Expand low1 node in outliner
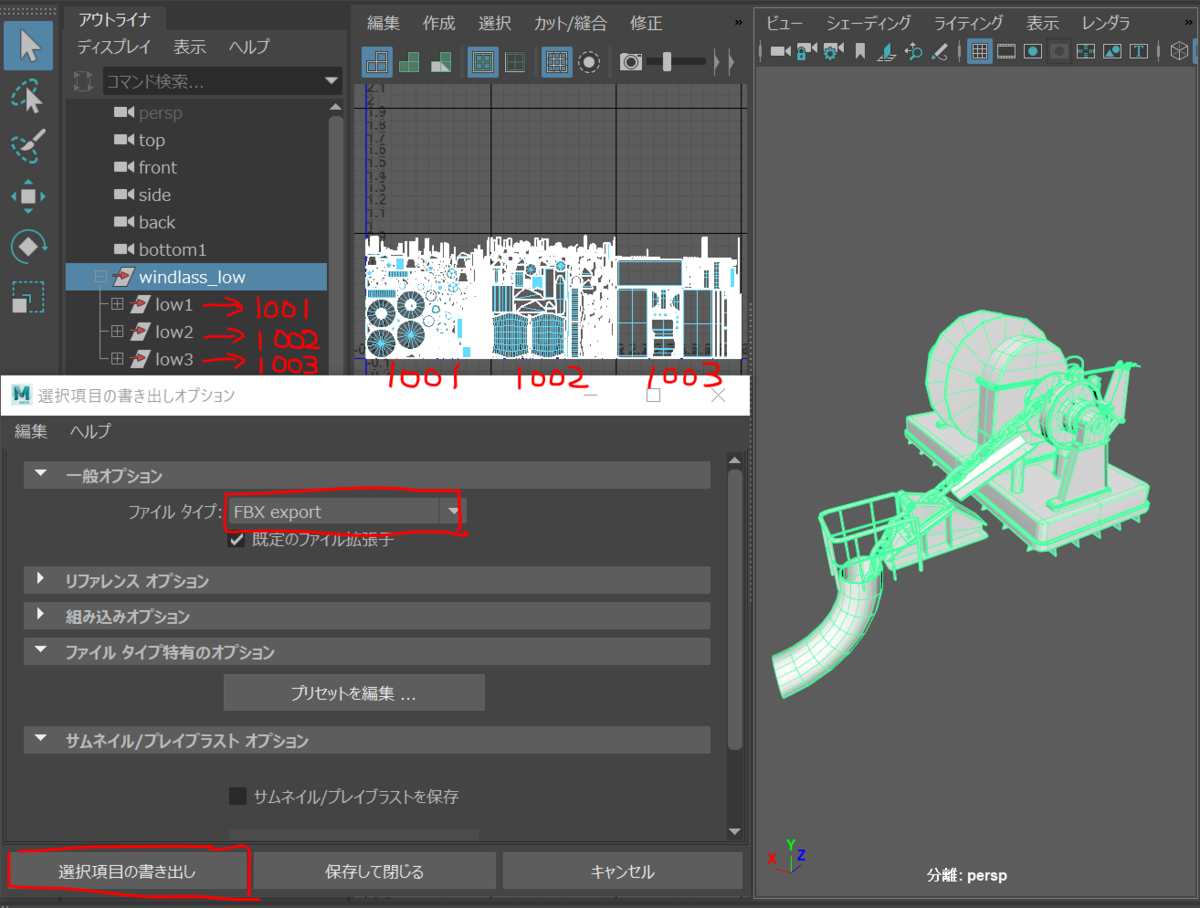The image size is (1200, 908). tap(117, 304)
